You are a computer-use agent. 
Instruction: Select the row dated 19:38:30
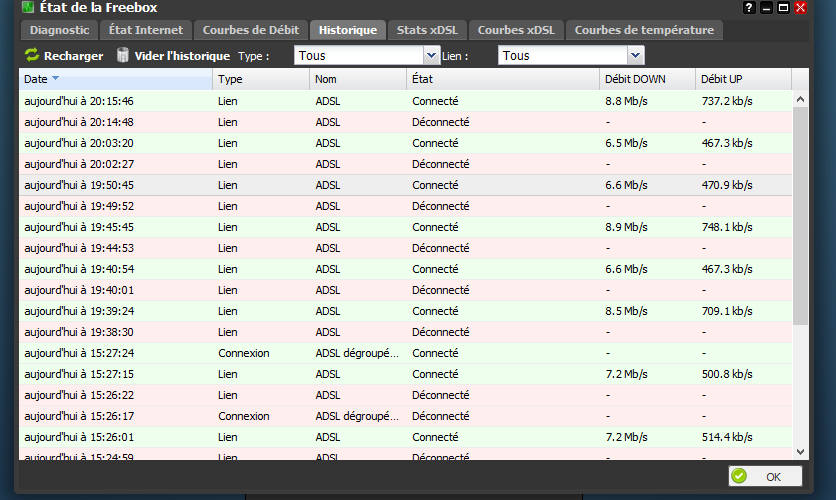click(x=405, y=332)
